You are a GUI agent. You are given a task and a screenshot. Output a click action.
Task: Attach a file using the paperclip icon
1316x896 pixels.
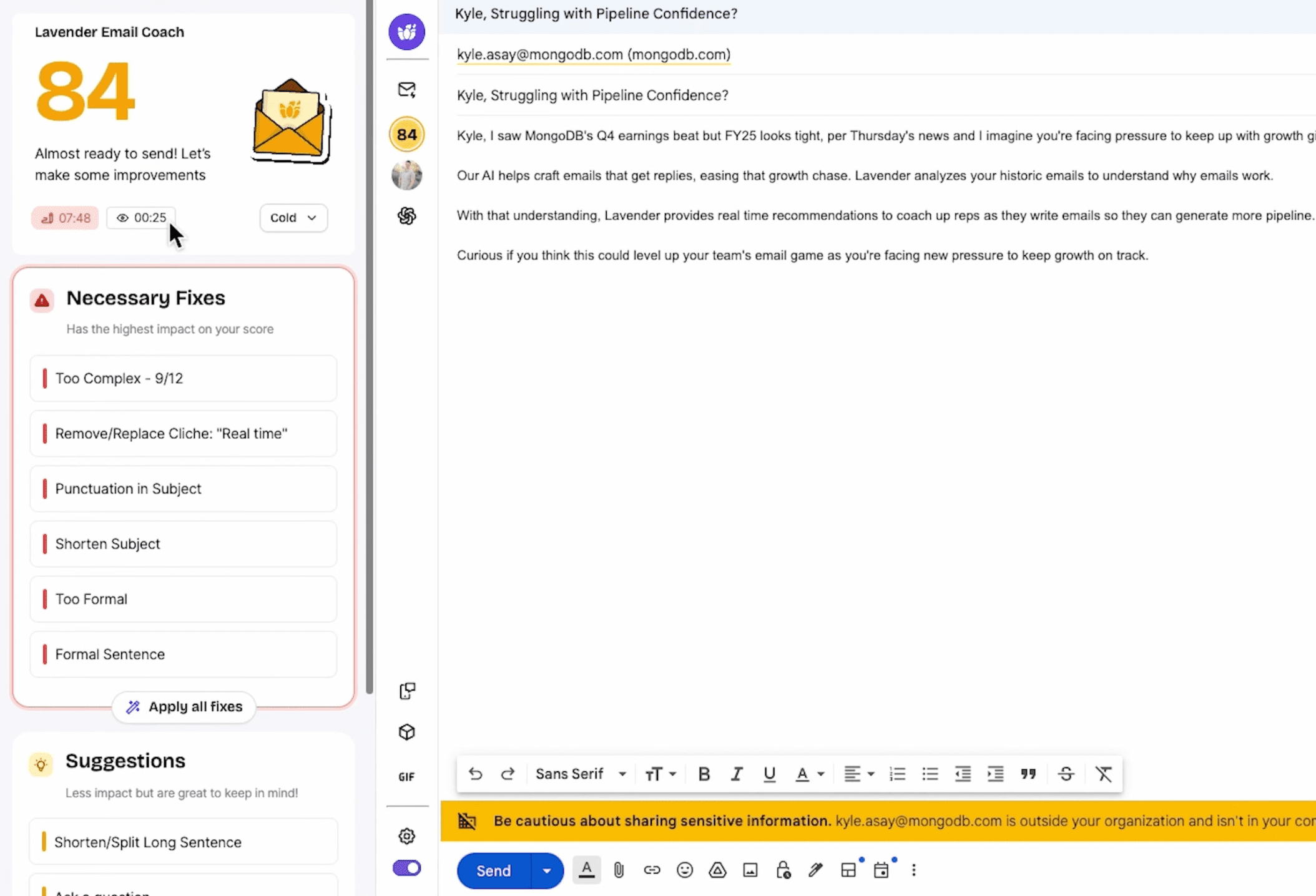[x=619, y=870]
